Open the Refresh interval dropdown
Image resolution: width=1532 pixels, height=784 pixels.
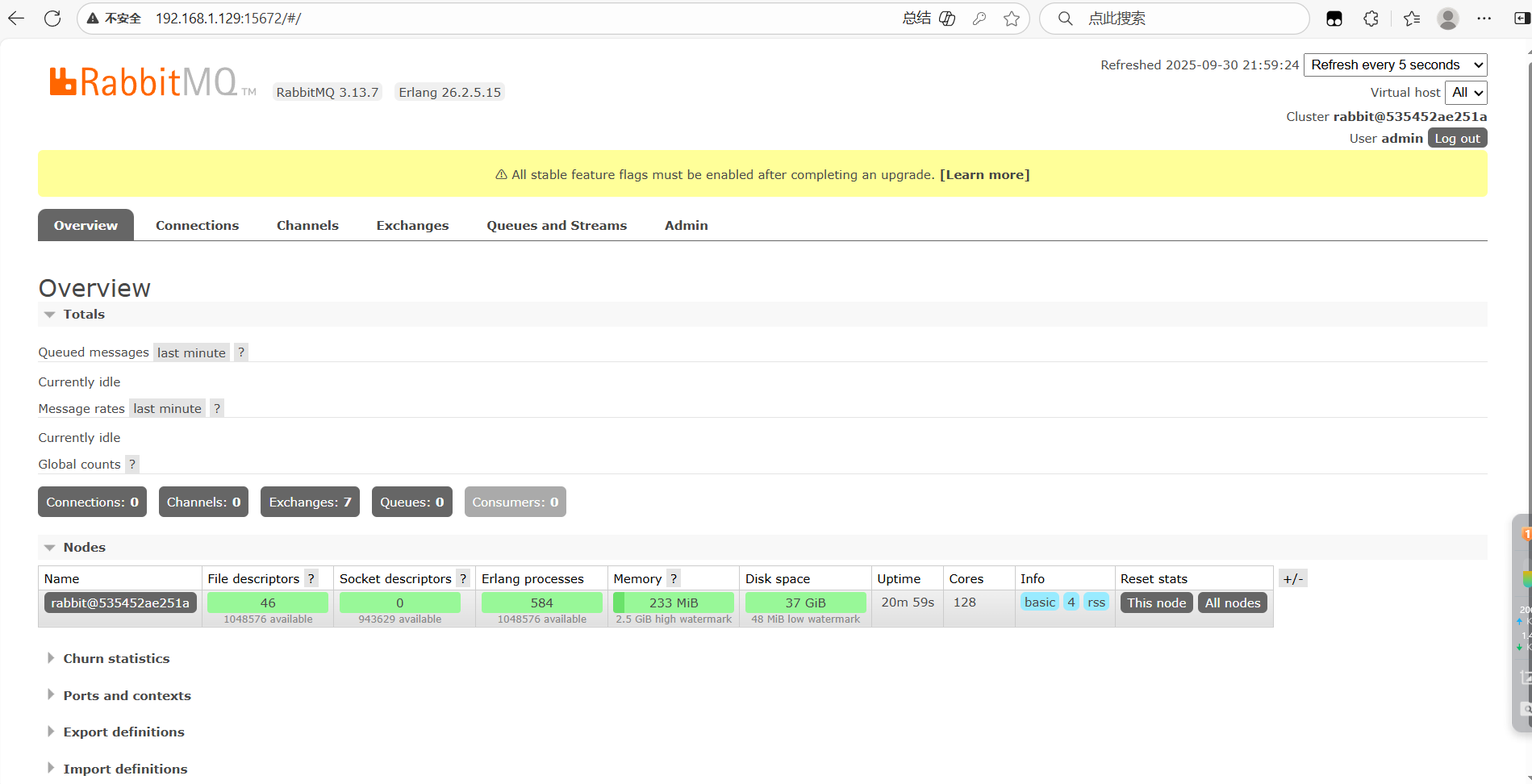point(1396,65)
